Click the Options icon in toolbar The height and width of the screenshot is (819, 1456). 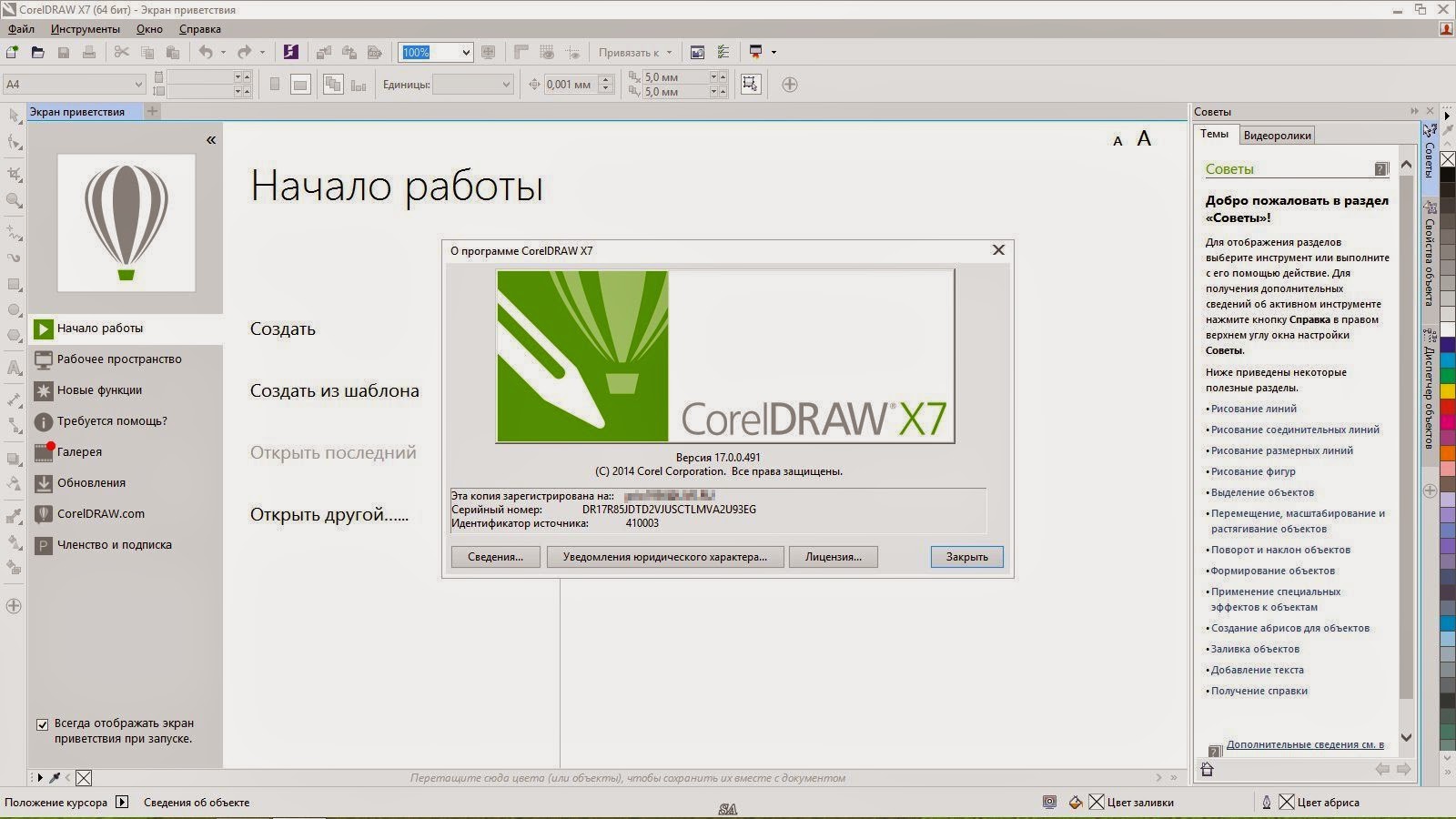723,53
